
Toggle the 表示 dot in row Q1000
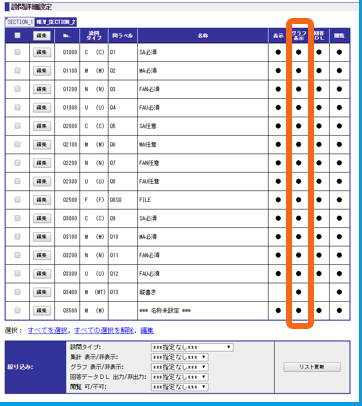tap(278, 52)
